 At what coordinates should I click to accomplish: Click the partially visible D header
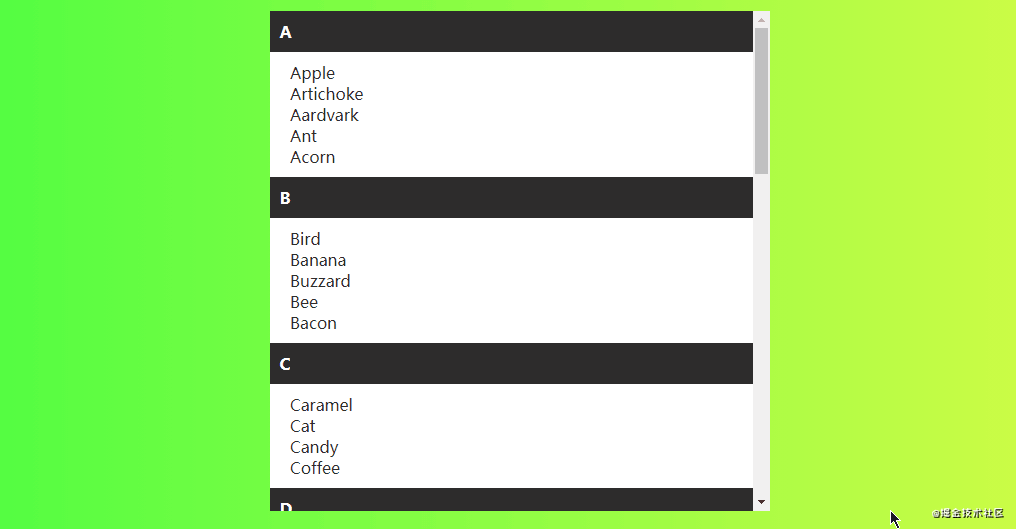click(511, 500)
